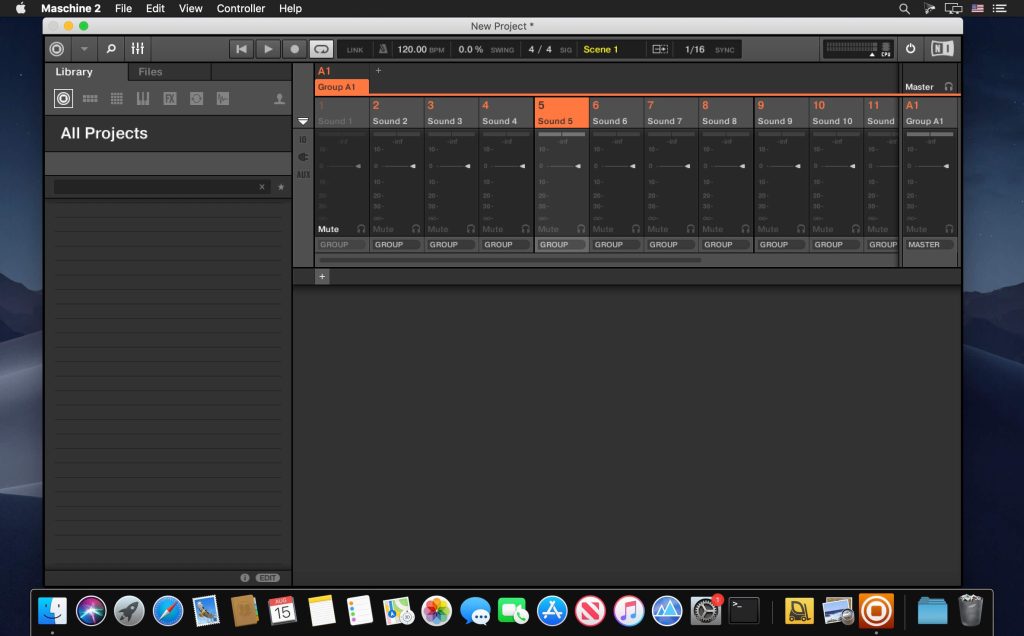Enable cue on the Master headphone icon
Screen dimensions: 1024x636
950,86
